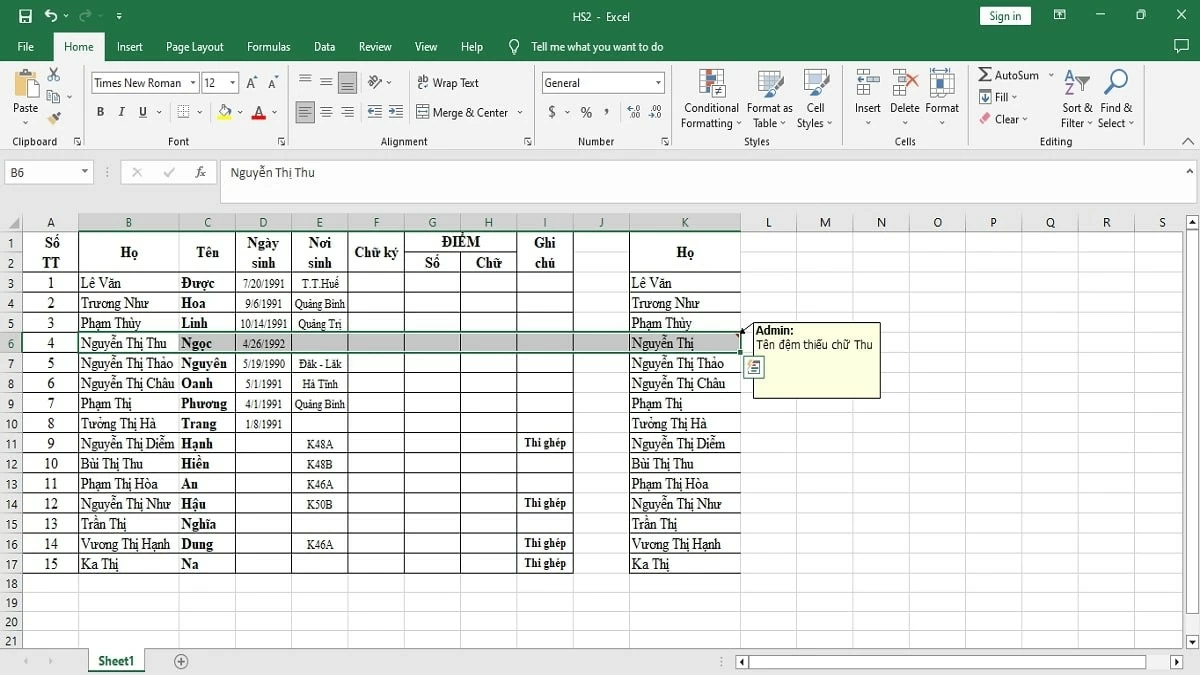Expand the Number Format dropdown showing General

click(655, 82)
